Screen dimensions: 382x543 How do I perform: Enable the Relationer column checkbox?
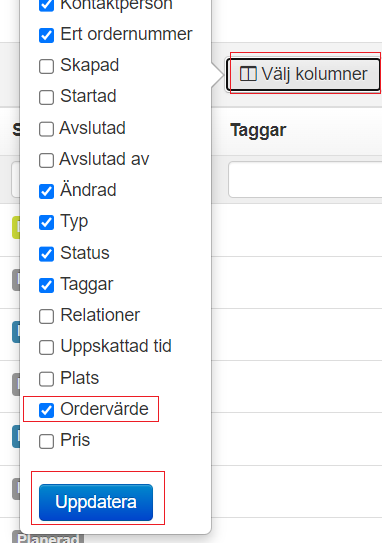[x=46, y=316]
